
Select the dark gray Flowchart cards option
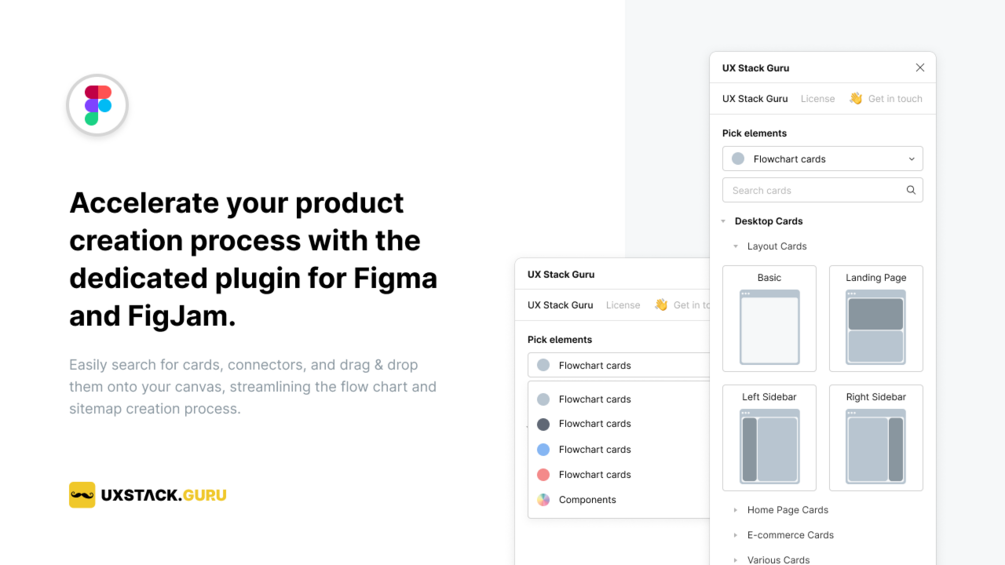[x=594, y=424]
